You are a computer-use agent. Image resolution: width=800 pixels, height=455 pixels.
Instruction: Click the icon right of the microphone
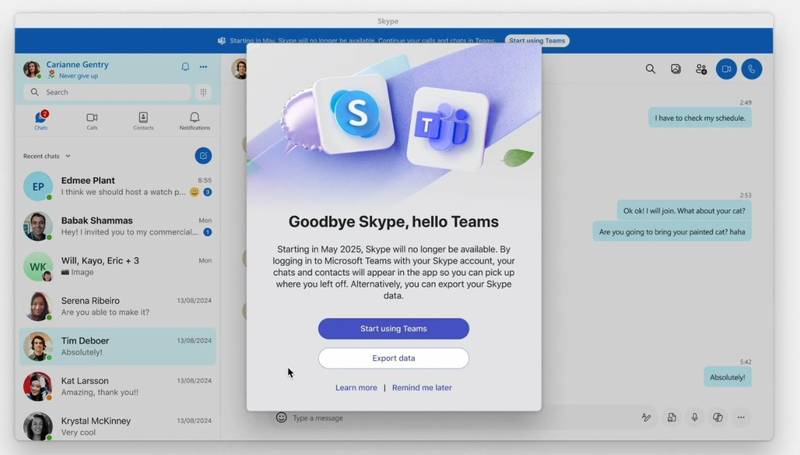tap(717, 417)
